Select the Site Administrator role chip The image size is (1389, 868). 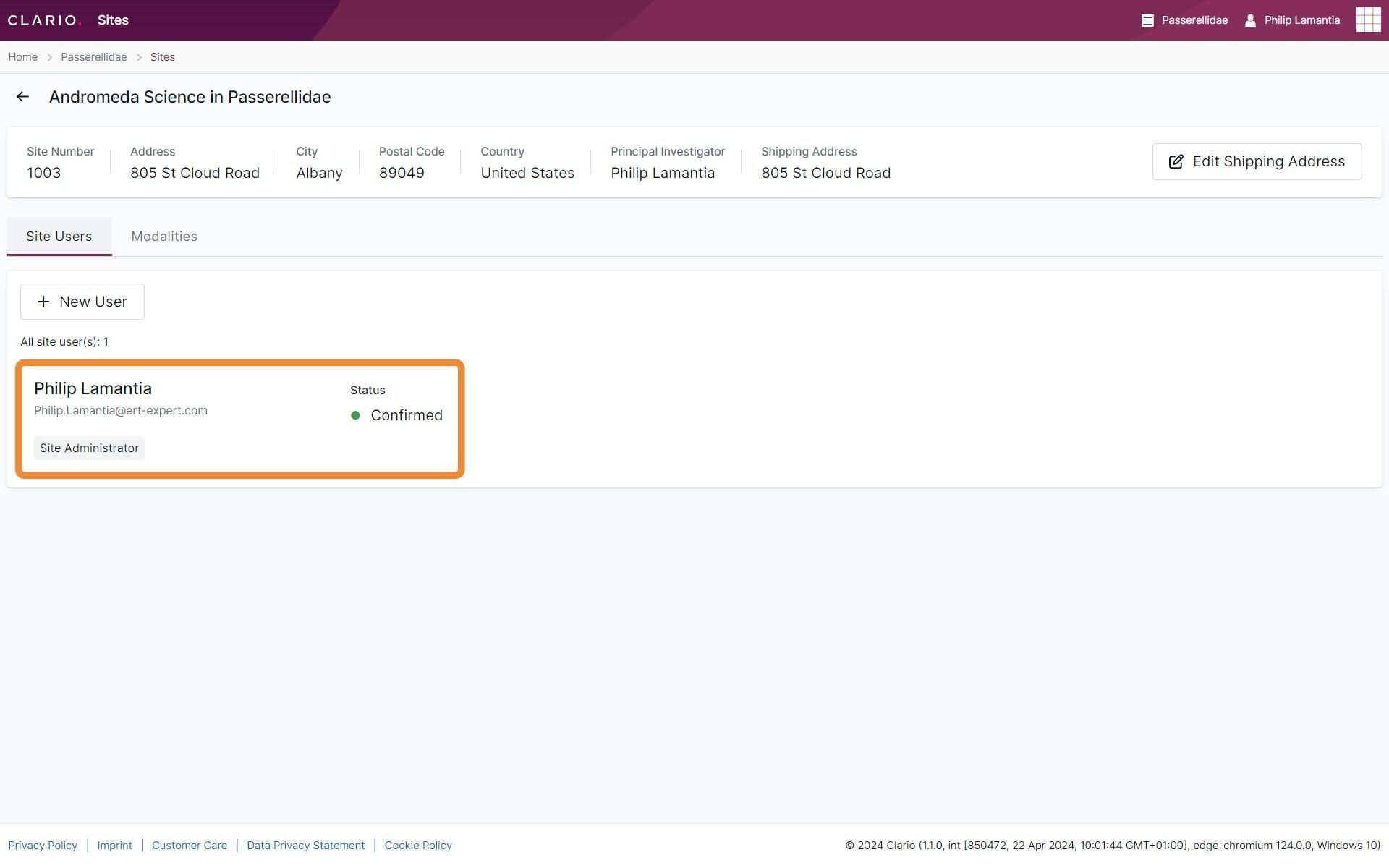tap(89, 448)
